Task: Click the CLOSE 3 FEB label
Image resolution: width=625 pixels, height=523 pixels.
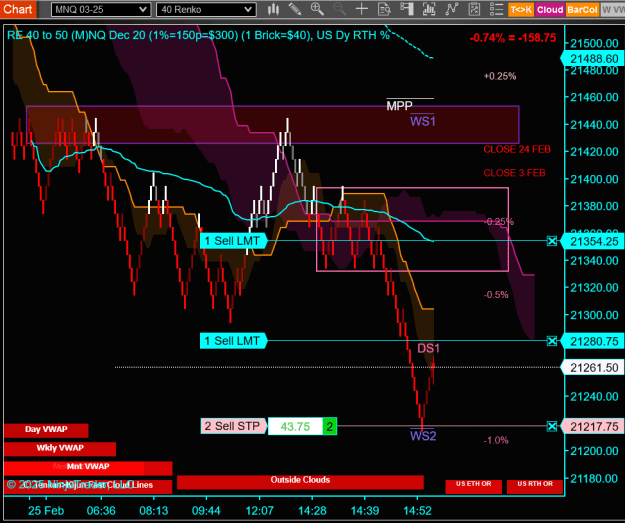Action: 514,173
